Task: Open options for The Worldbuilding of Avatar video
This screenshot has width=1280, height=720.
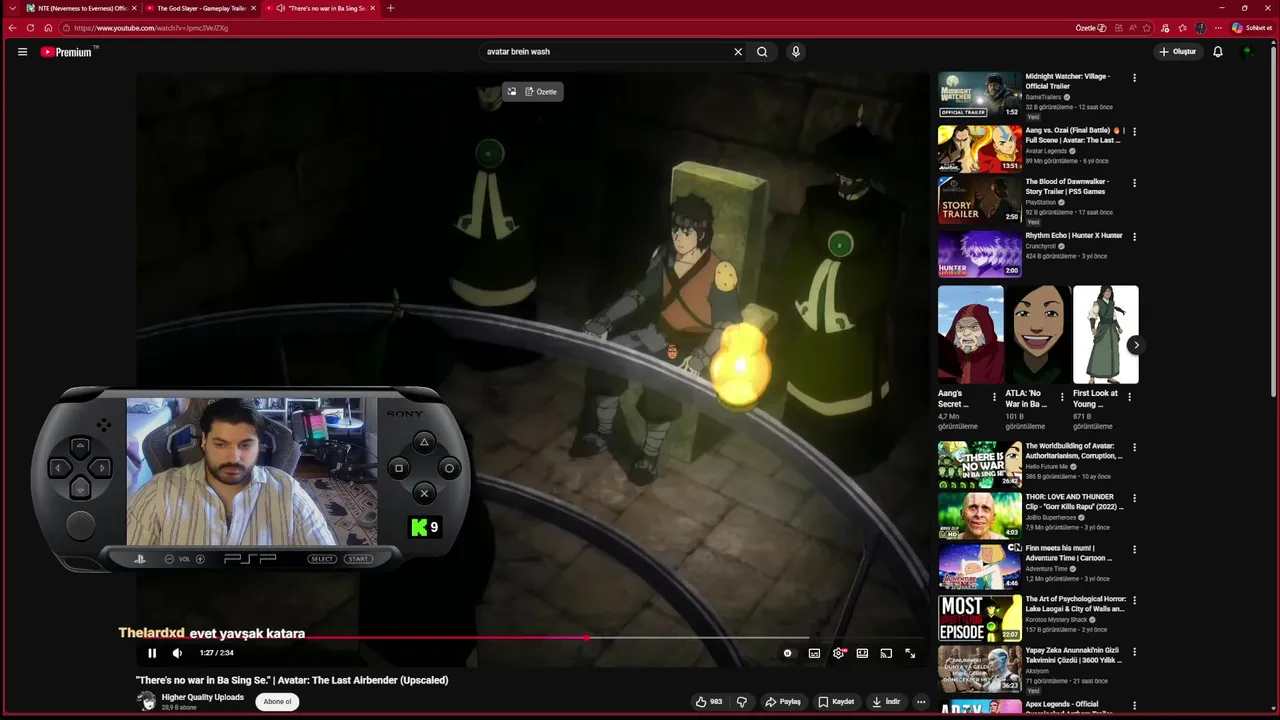Action: (x=1134, y=448)
